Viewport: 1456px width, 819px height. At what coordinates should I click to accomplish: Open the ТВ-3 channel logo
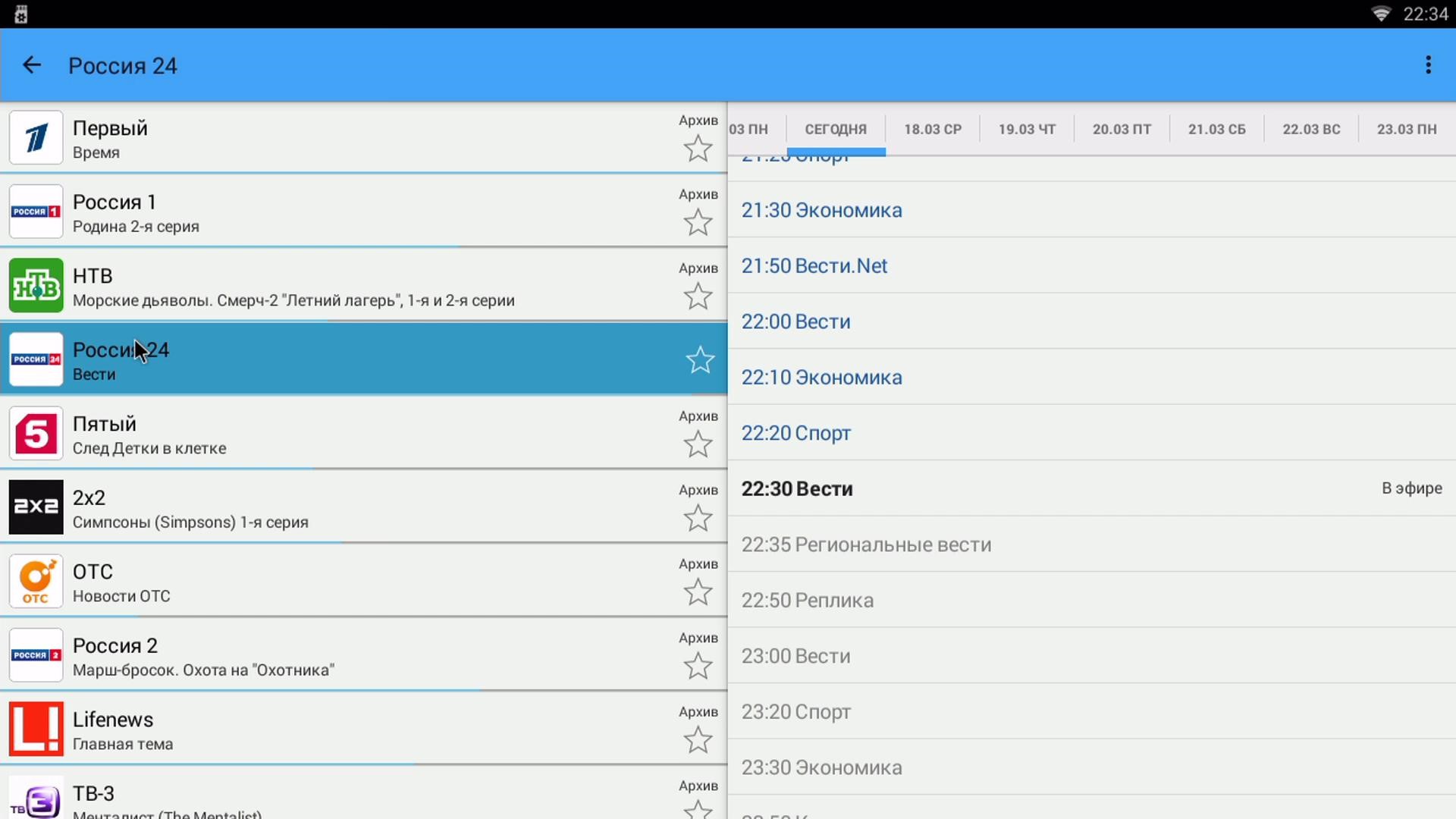[x=36, y=797]
